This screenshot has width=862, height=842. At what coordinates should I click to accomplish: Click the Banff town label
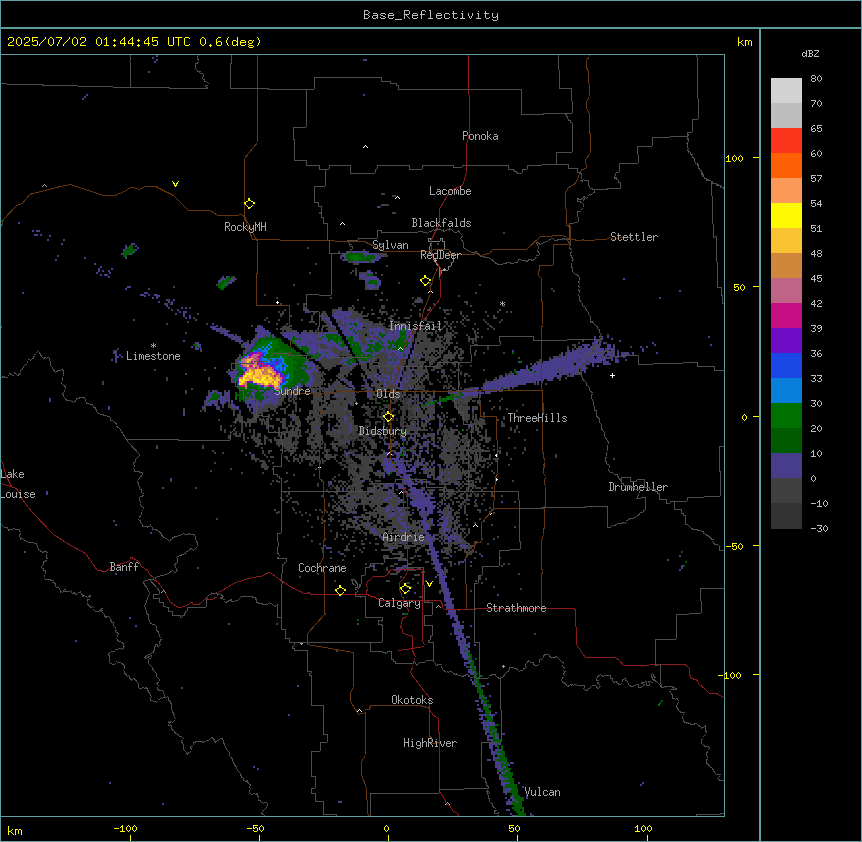pos(124,567)
